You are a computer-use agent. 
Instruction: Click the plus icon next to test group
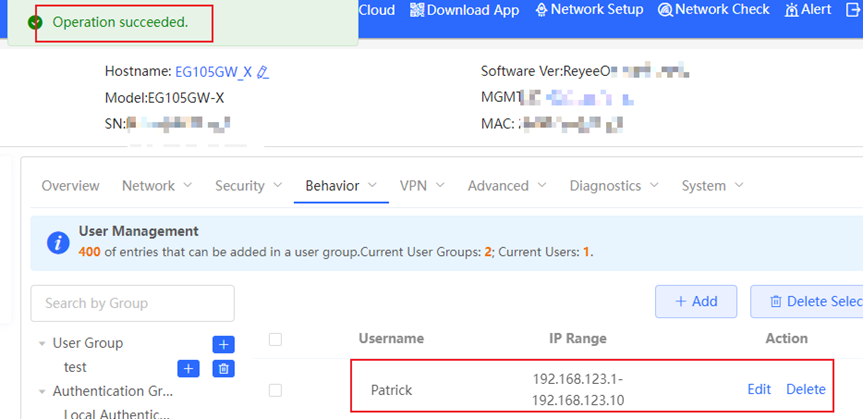(188, 369)
